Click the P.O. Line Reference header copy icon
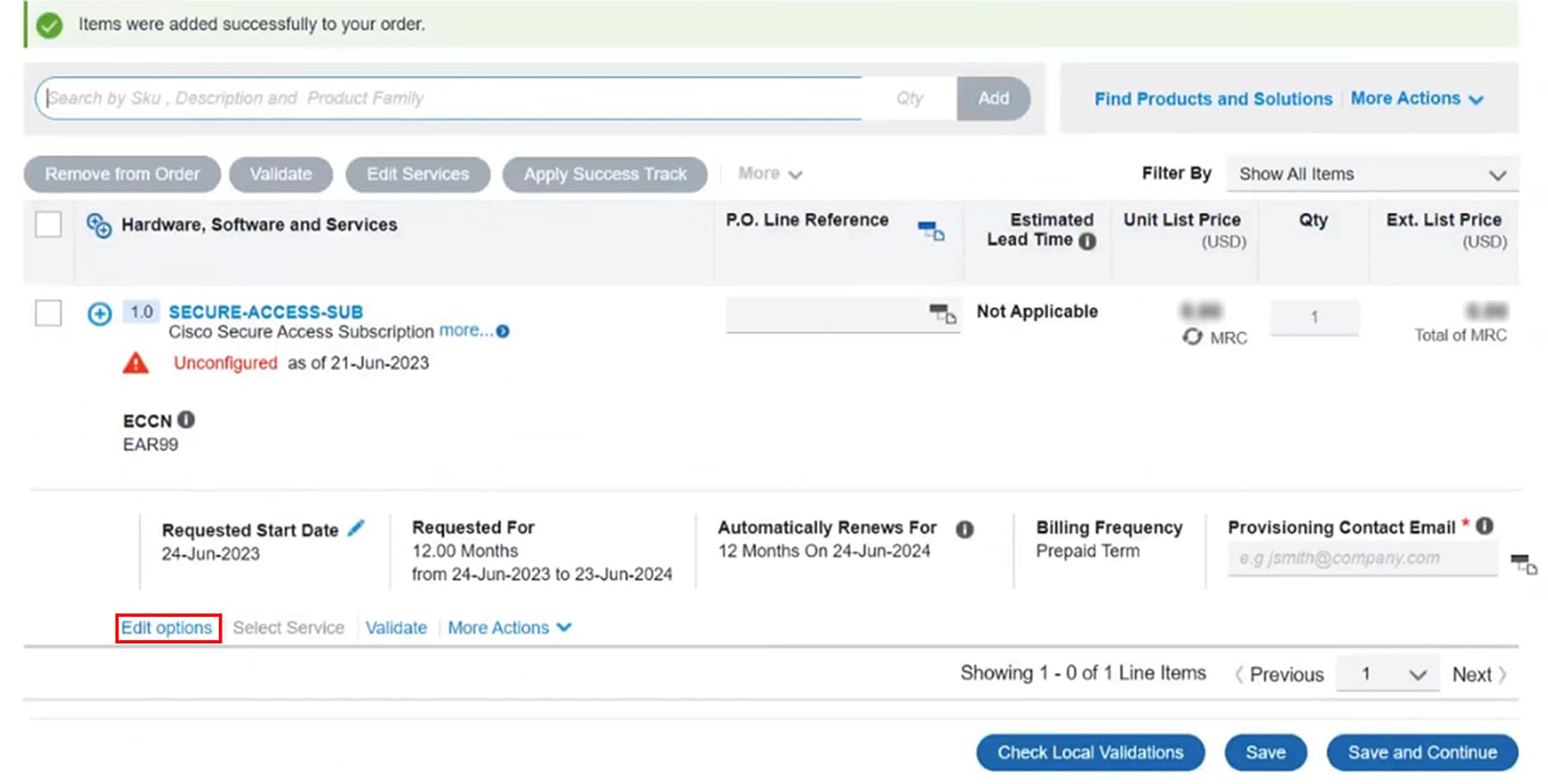1548x784 pixels. 931,231
